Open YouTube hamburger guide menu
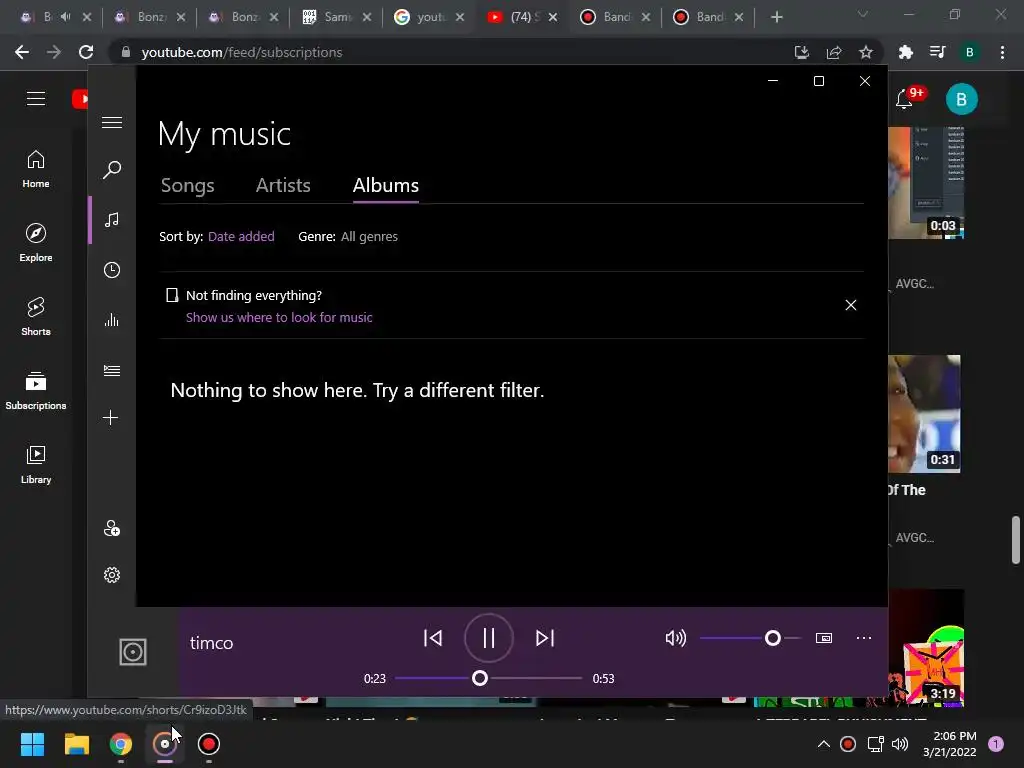Viewport: 1024px width, 768px height. [36, 99]
